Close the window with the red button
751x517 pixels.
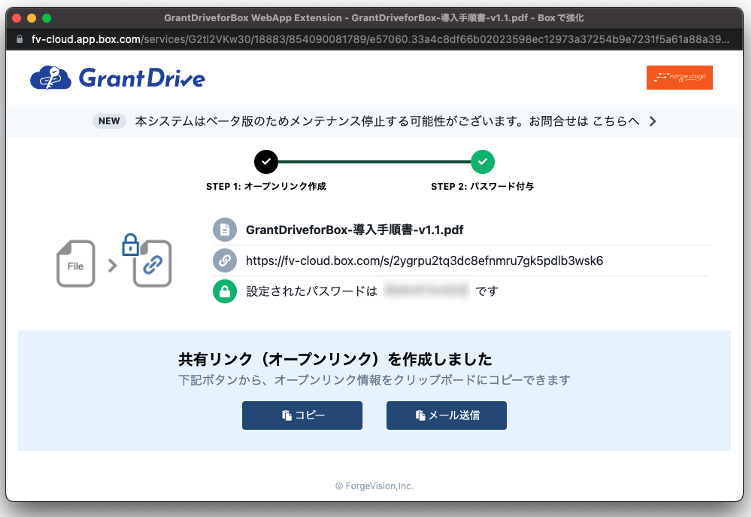pos(16,18)
